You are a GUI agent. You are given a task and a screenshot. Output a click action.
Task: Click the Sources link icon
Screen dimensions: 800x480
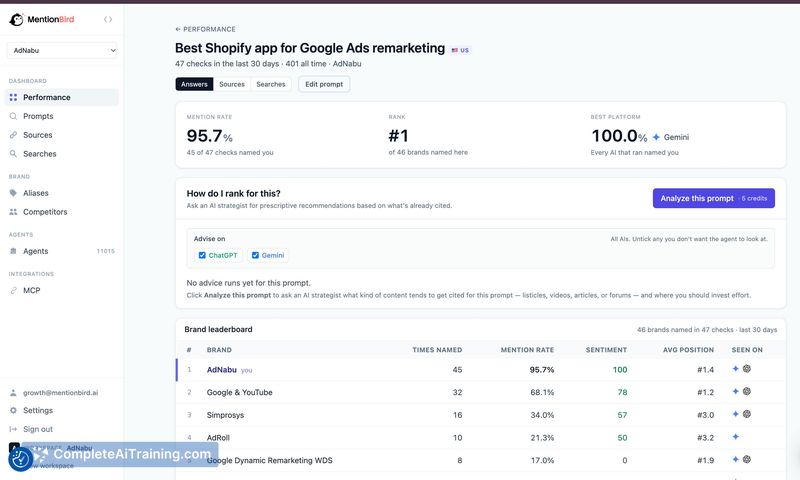(13, 135)
